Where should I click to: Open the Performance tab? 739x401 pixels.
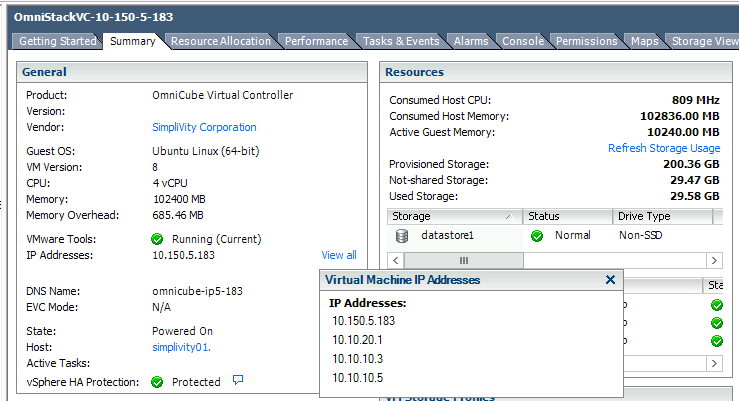(316, 41)
